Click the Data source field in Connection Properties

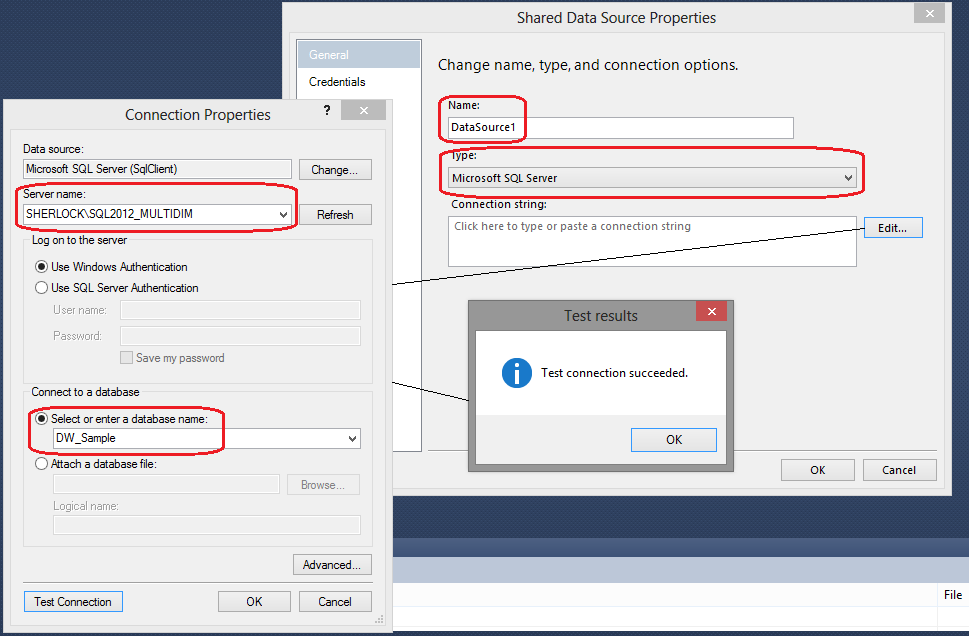[x=158, y=169]
